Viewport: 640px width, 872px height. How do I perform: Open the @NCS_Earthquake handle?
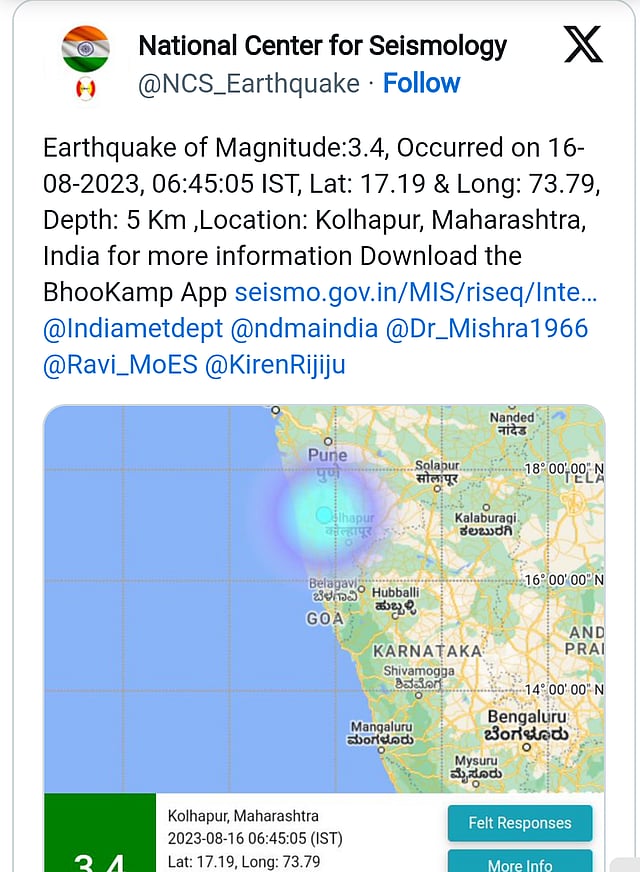249,84
